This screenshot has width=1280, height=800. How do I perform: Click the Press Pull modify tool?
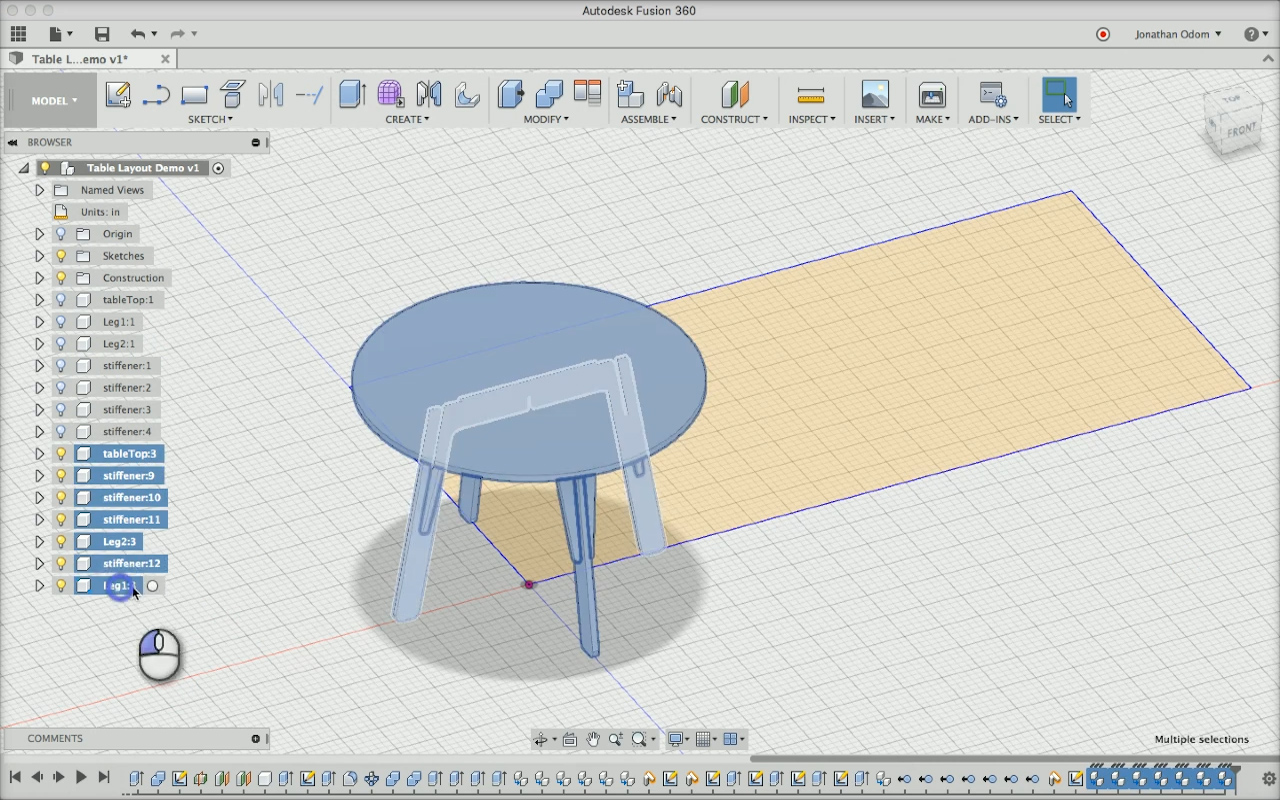[x=510, y=94]
